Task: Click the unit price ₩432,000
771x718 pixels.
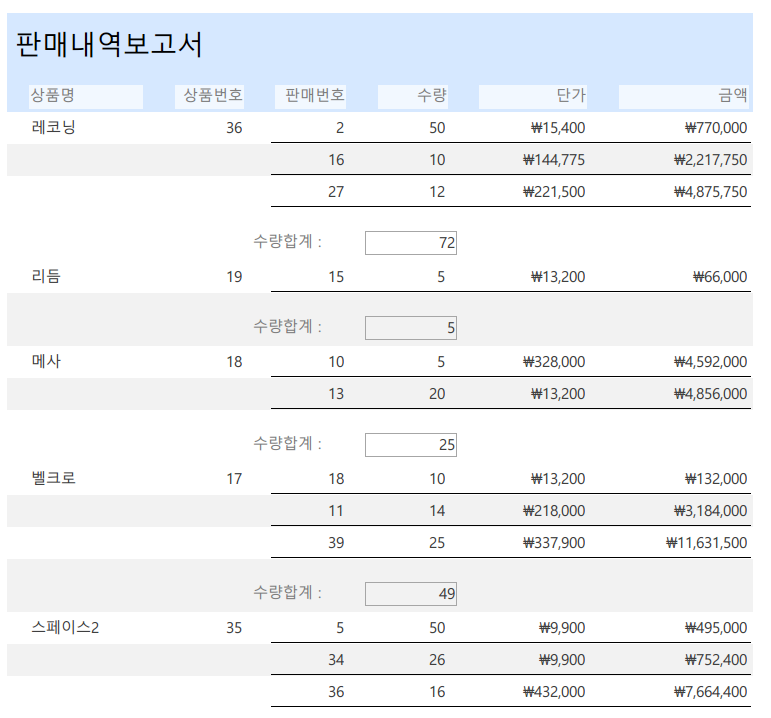Action: click(x=554, y=692)
